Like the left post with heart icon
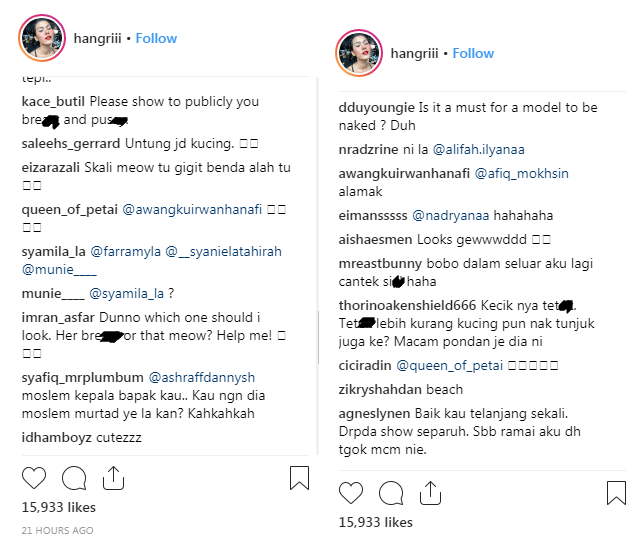The height and width of the screenshot is (543, 636). (33, 478)
